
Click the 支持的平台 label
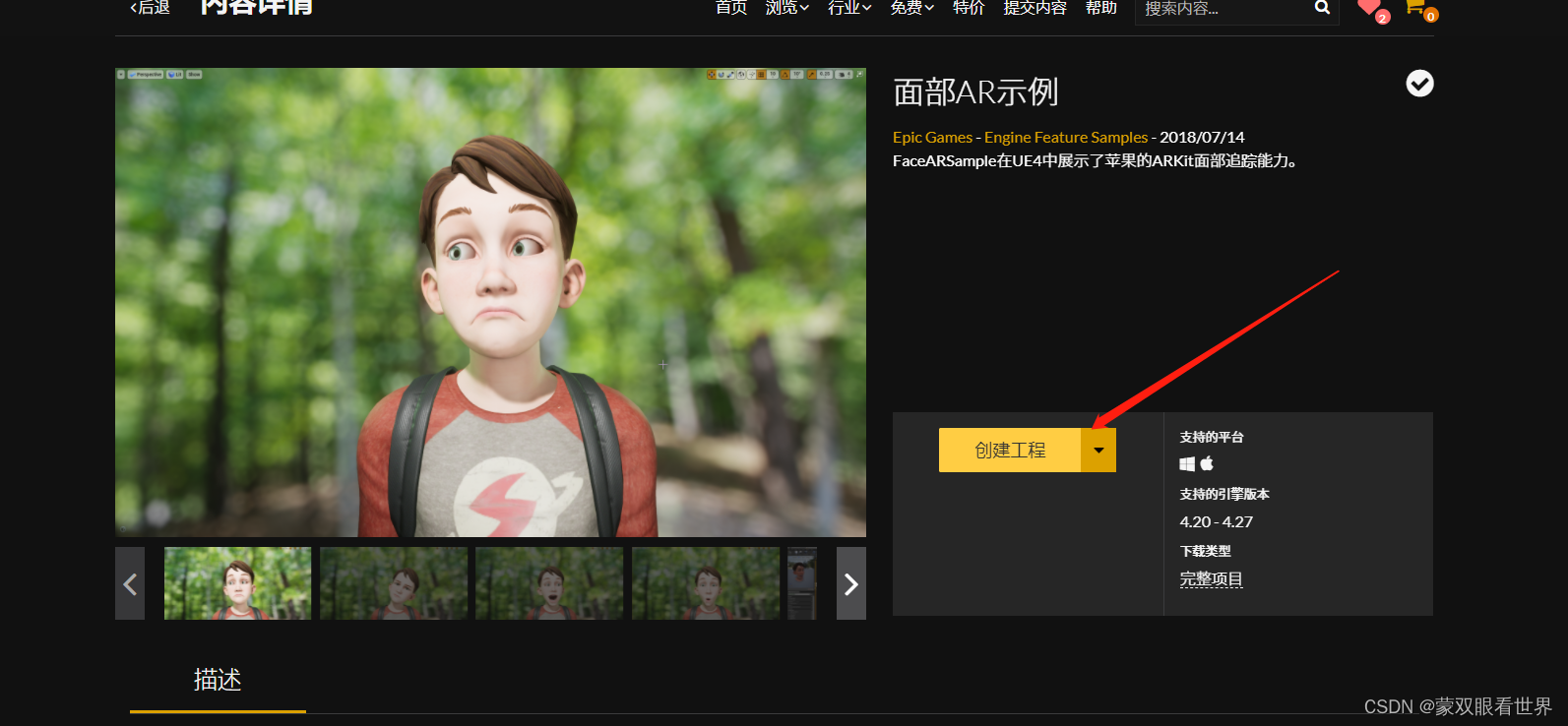(x=1212, y=437)
